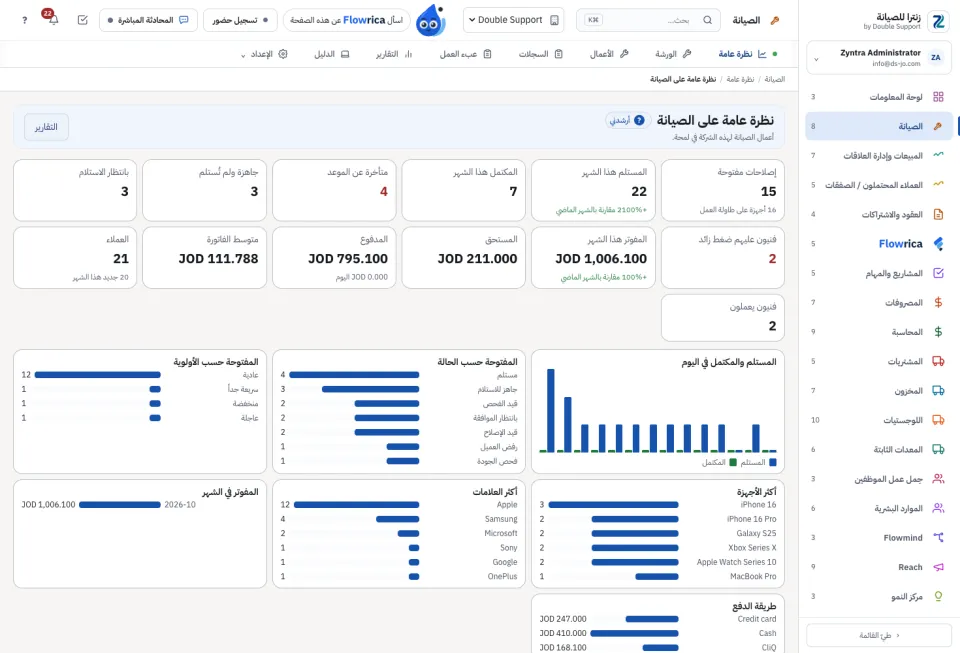Click the Credit card payment method row

point(658,619)
